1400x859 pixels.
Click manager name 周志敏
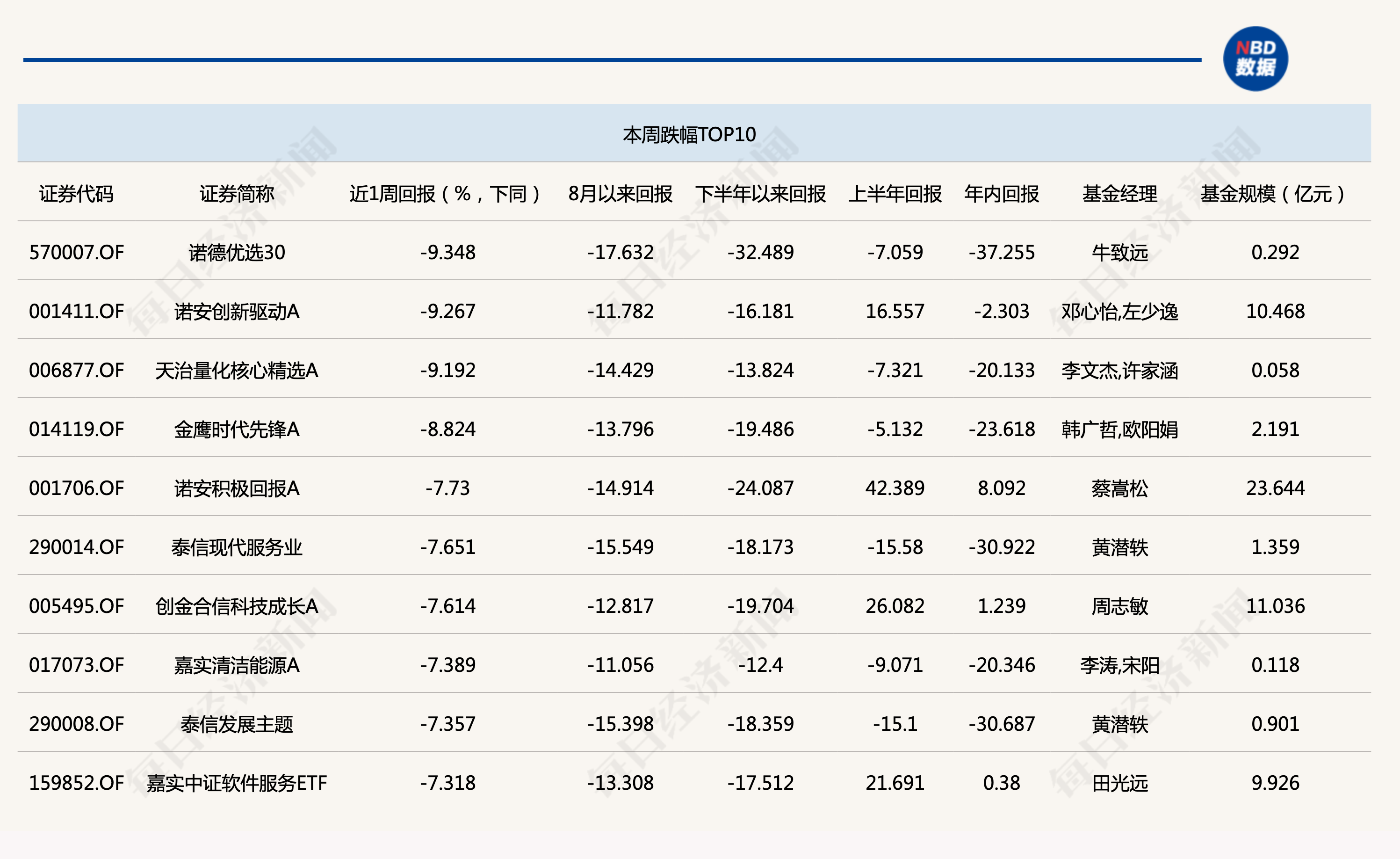tap(1119, 606)
